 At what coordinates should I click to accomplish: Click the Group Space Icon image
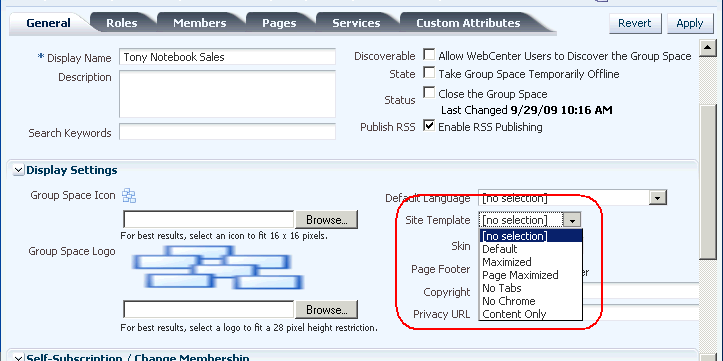pyautogui.click(x=129, y=196)
